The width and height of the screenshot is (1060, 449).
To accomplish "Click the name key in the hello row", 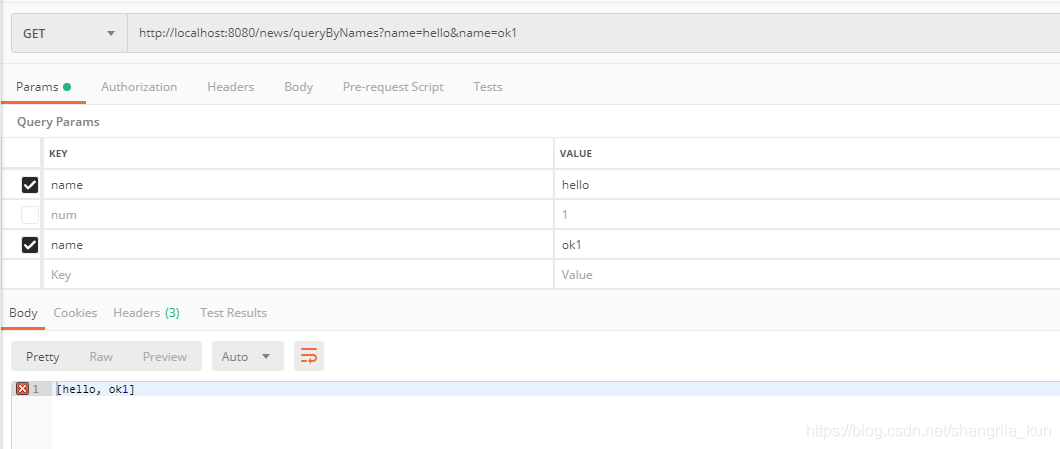I will coord(298,185).
